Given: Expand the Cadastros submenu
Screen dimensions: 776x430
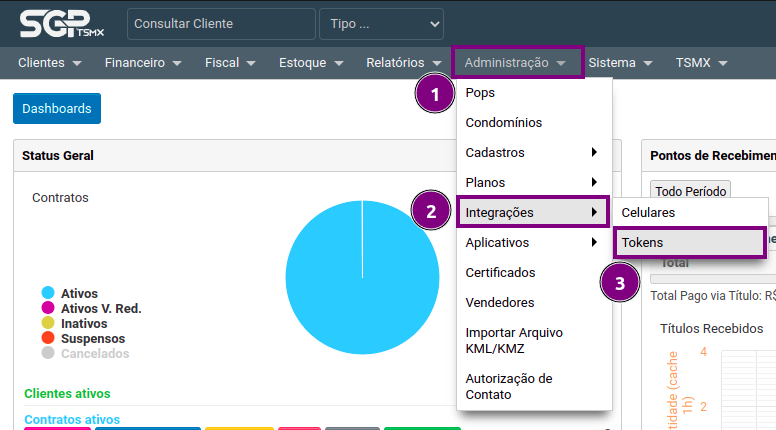Looking at the screenshot, I should pyautogui.click(x=532, y=153).
